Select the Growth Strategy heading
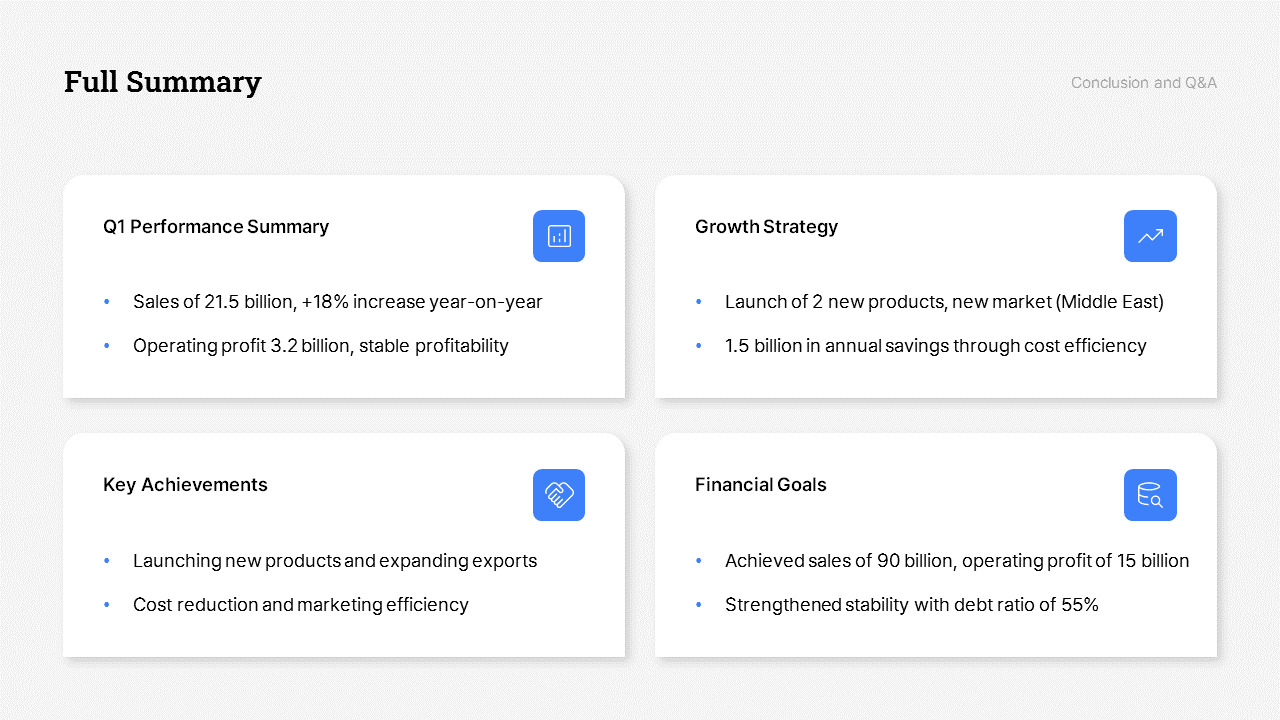Screen dimensions: 1280x720 [x=766, y=227]
